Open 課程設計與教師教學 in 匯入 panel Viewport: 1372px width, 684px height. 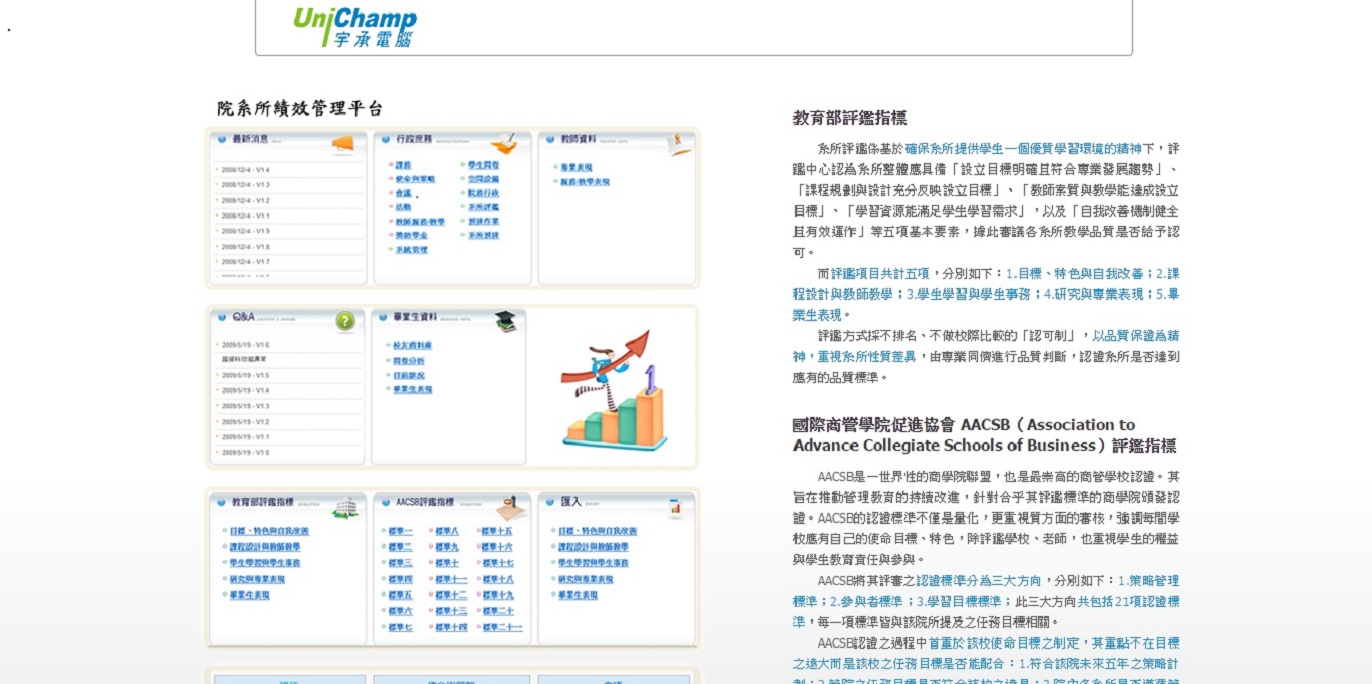593,547
